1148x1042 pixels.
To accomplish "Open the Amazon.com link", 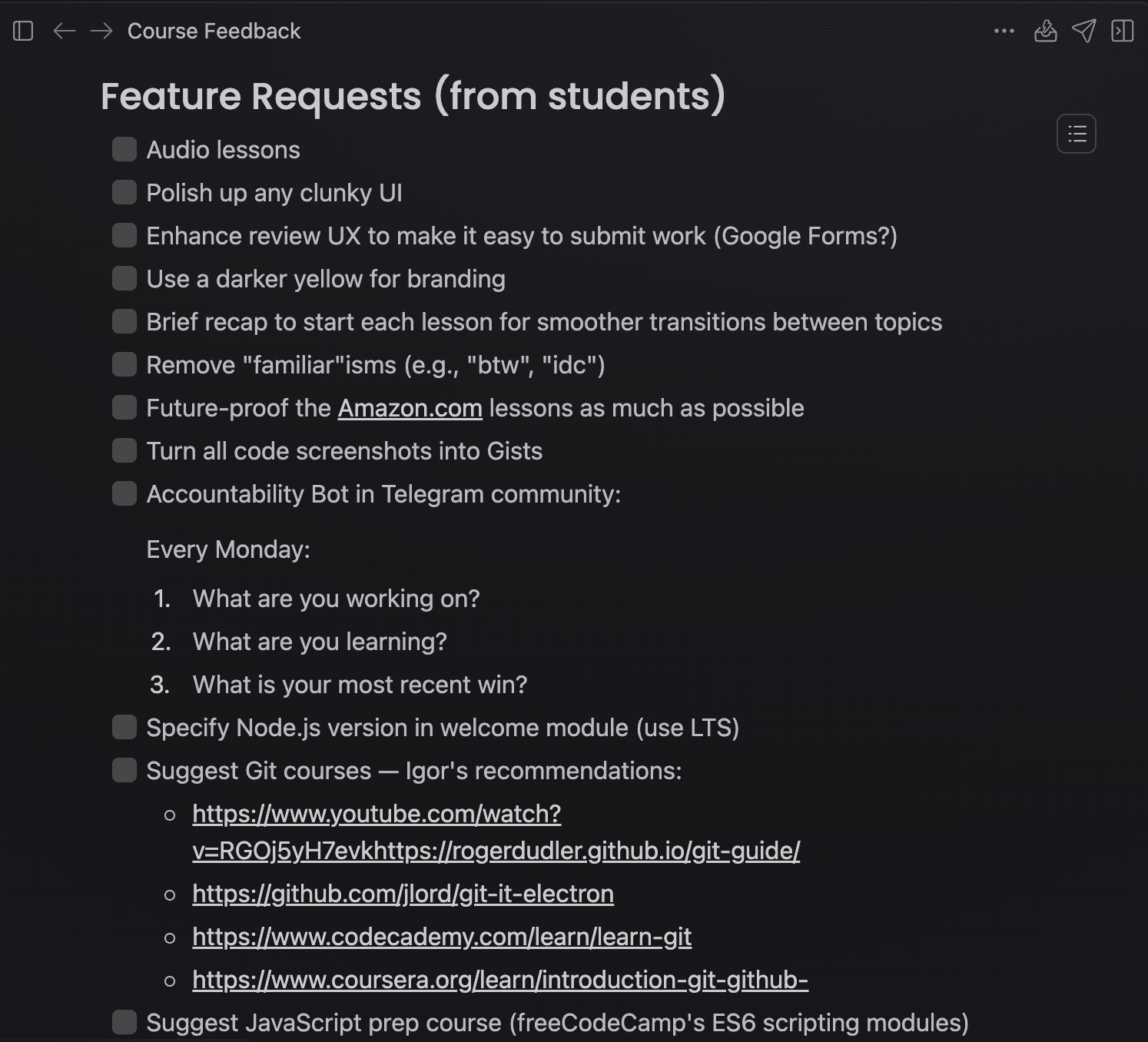I will point(410,408).
